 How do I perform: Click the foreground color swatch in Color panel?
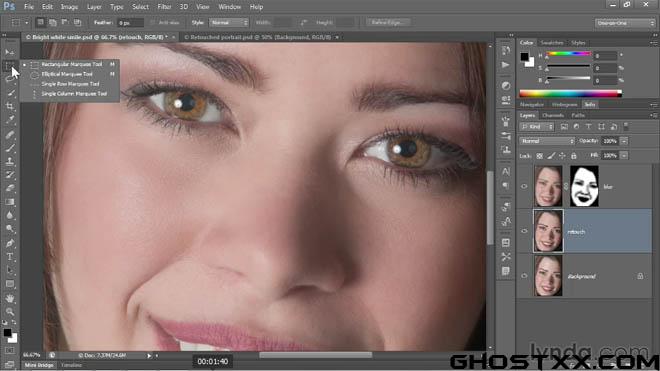[524, 56]
